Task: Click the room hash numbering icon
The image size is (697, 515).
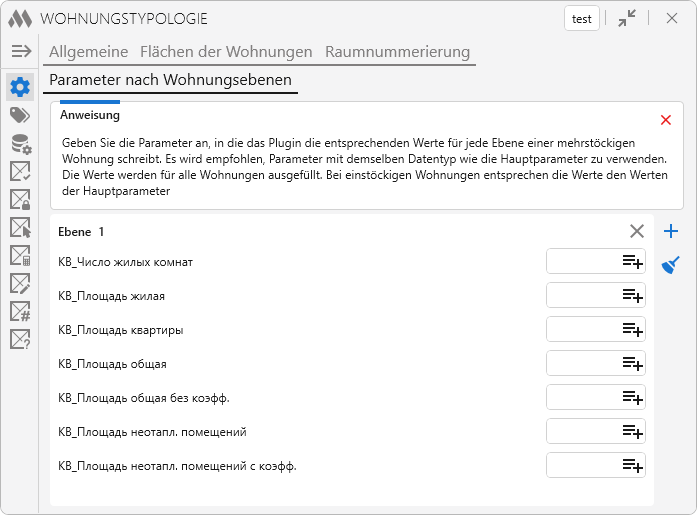Action: [20, 312]
